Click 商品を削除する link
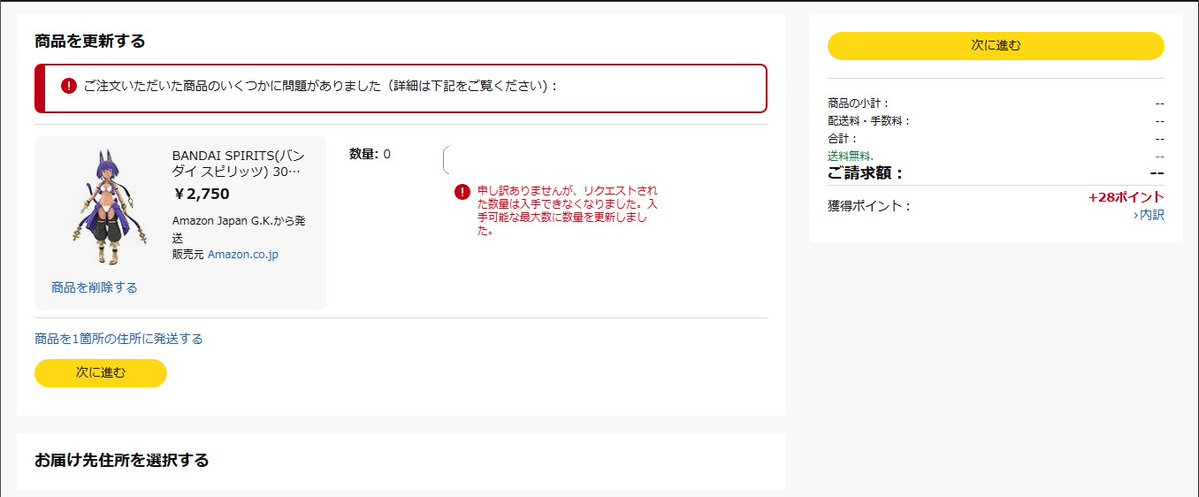The width and height of the screenshot is (1199, 497). point(94,287)
